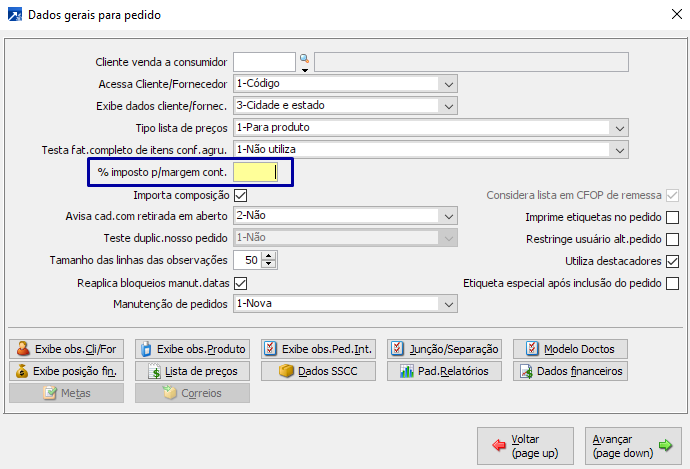Open disabled Teste duplic.nosso pedido dropdown
The height and width of the screenshot is (469, 690).
pos(448,238)
